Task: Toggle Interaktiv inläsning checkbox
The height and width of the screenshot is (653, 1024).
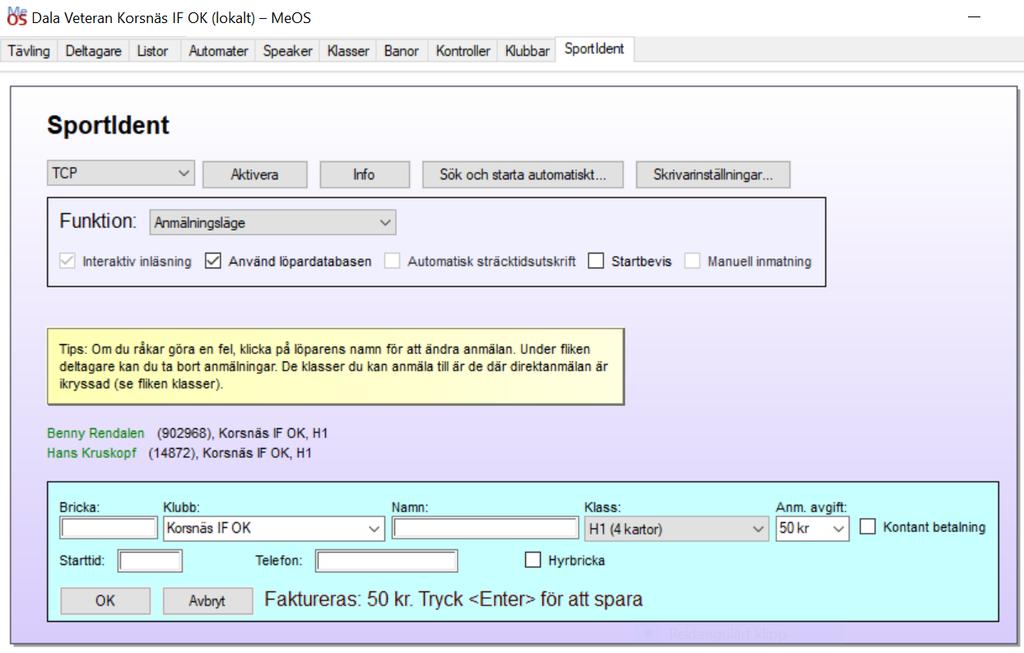Action: coord(67,261)
